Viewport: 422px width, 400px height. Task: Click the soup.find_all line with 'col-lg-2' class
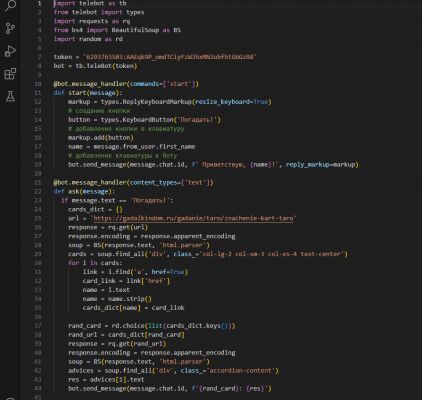(x=208, y=254)
